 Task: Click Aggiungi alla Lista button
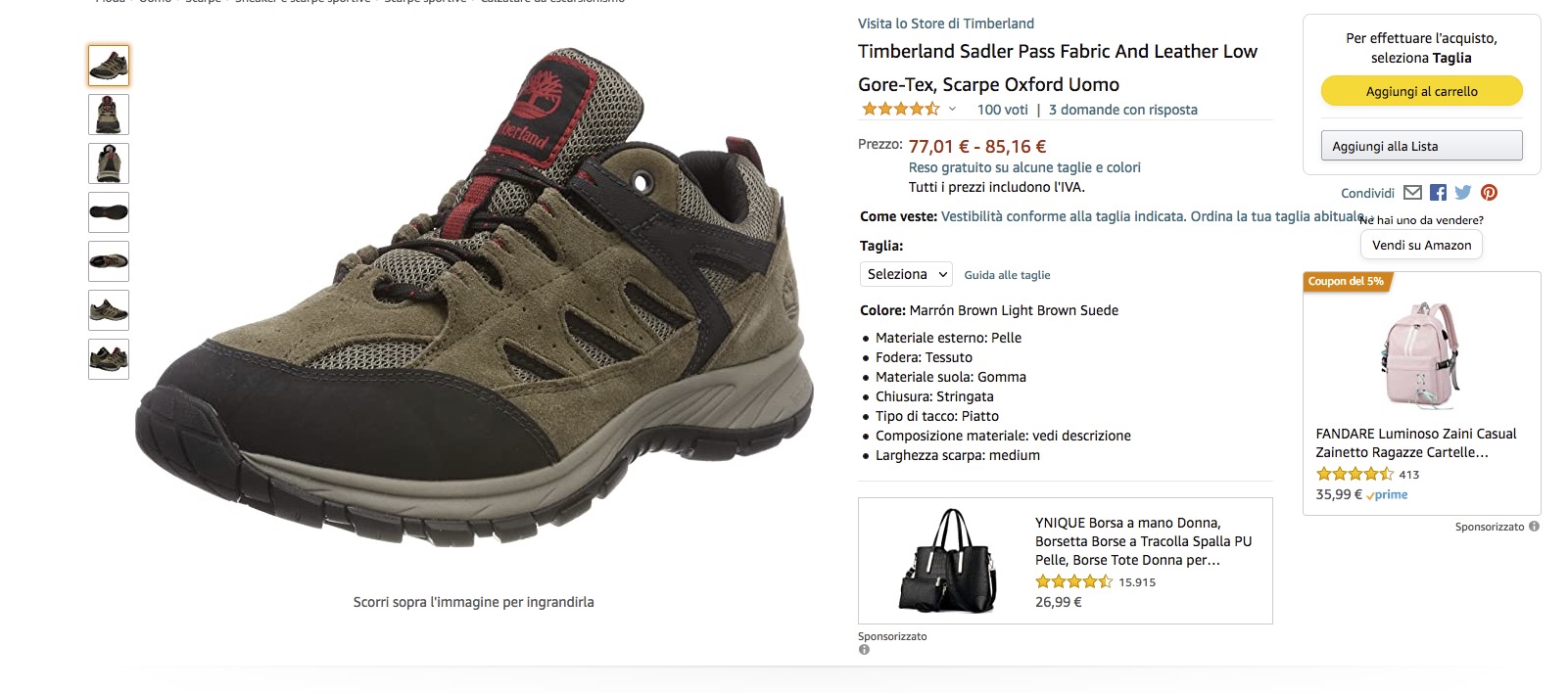coord(1421,146)
